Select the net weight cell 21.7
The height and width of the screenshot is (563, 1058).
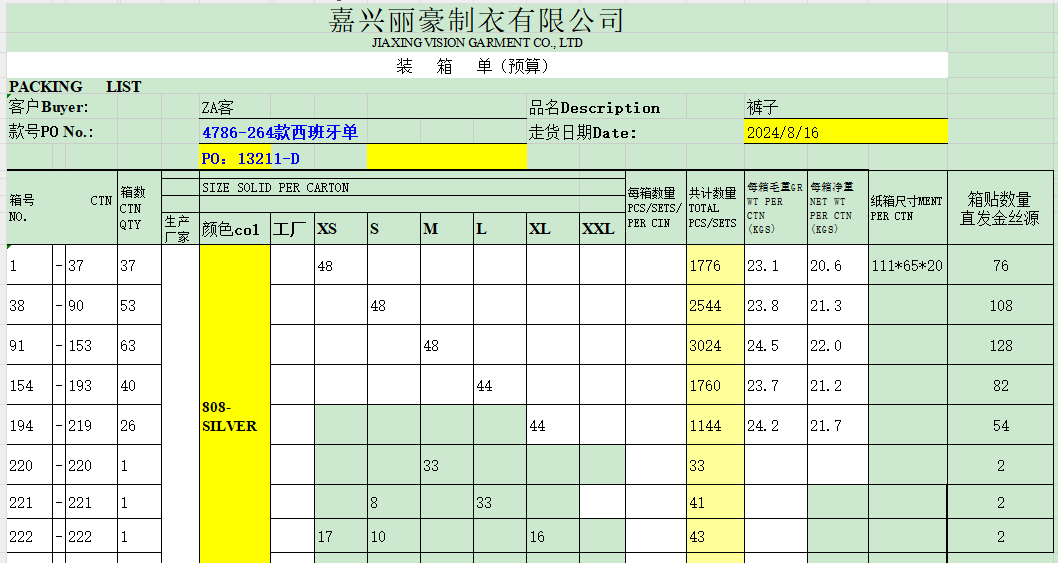(826, 426)
